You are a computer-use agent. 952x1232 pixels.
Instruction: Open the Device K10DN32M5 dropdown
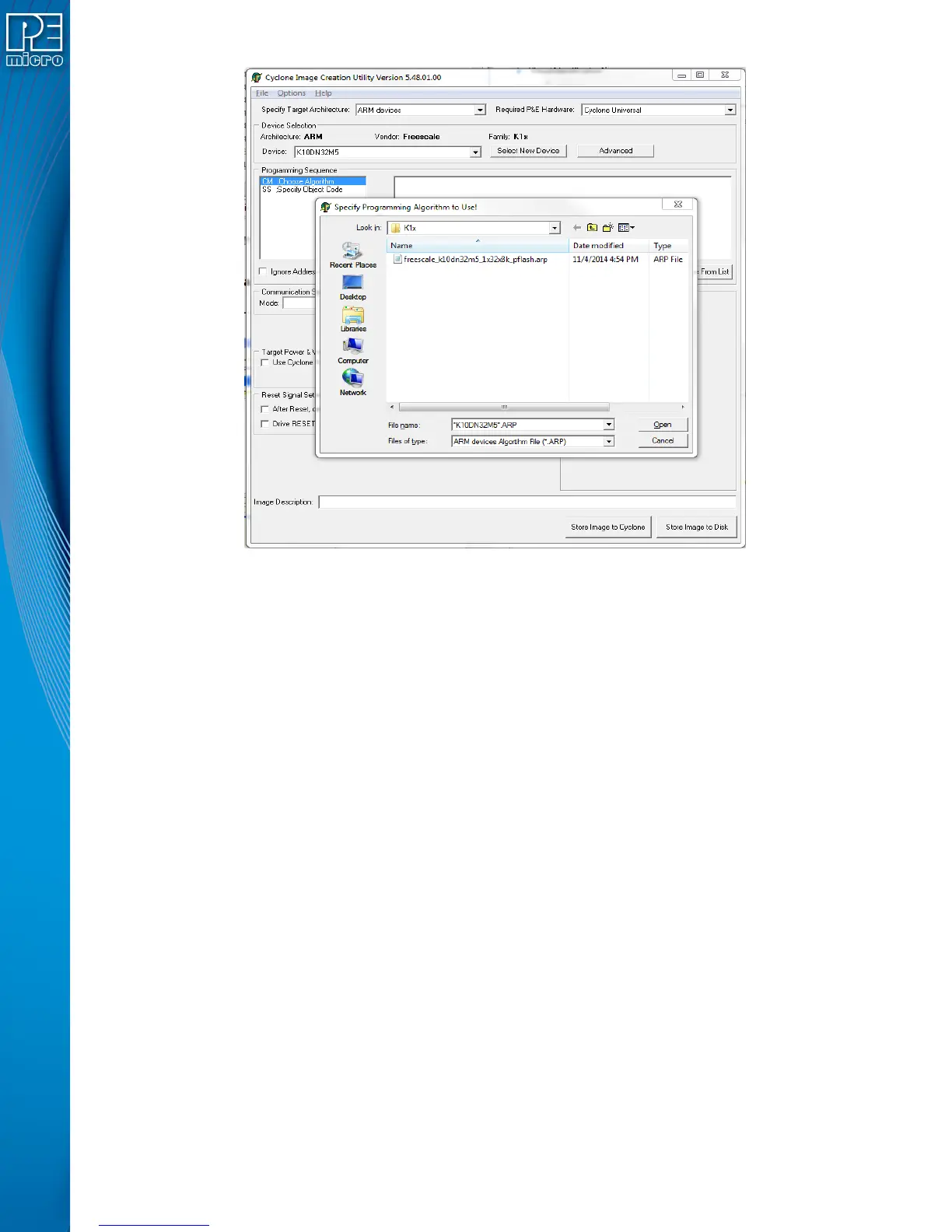[x=475, y=152]
